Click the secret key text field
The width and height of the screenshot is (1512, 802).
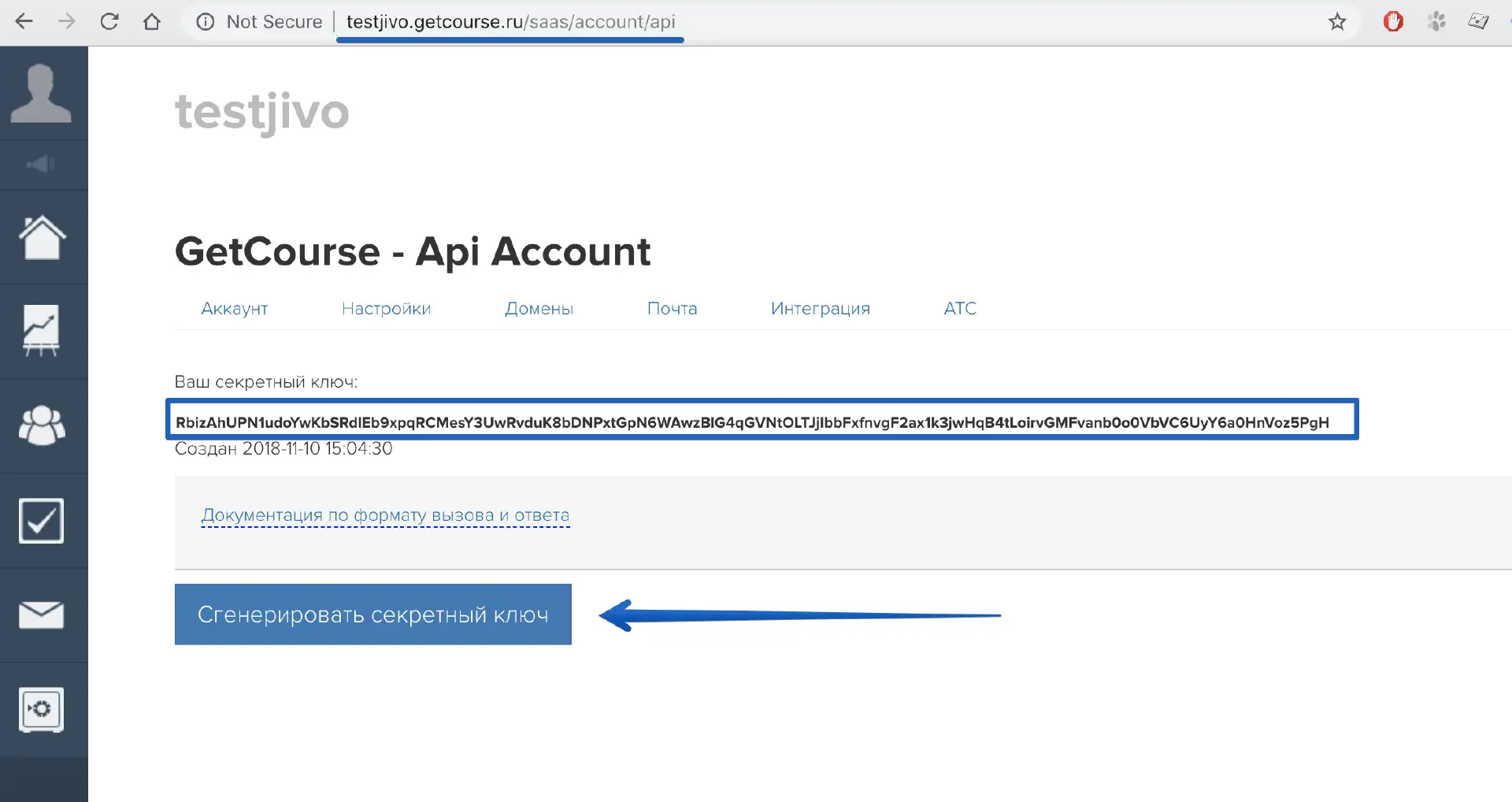[x=761, y=421]
